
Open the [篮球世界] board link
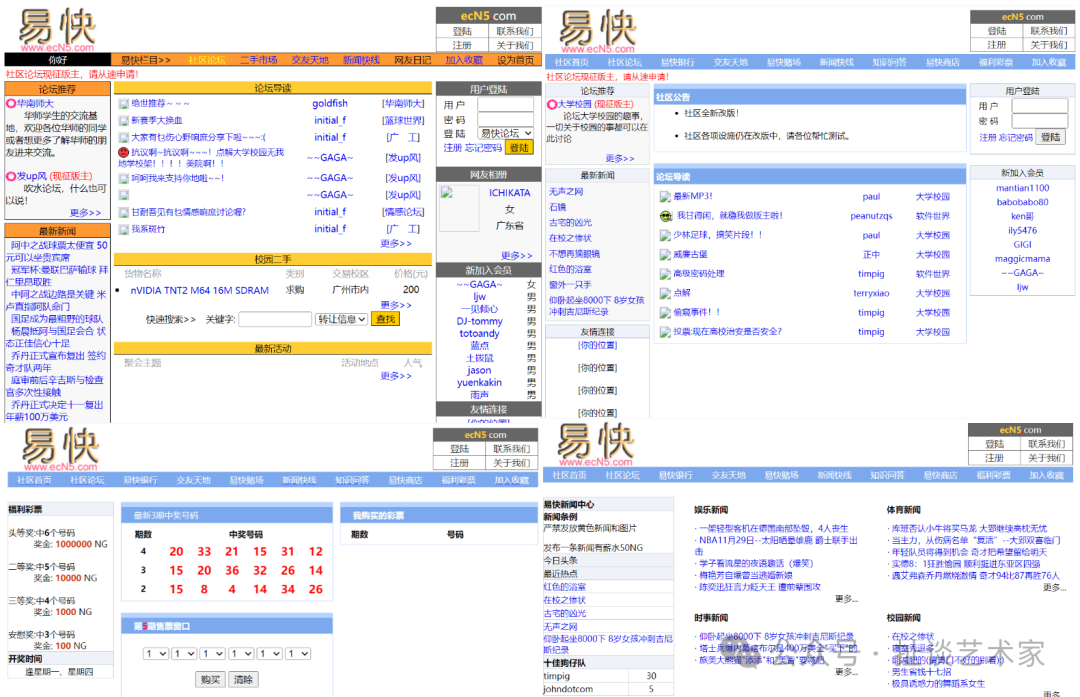[x=404, y=121]
